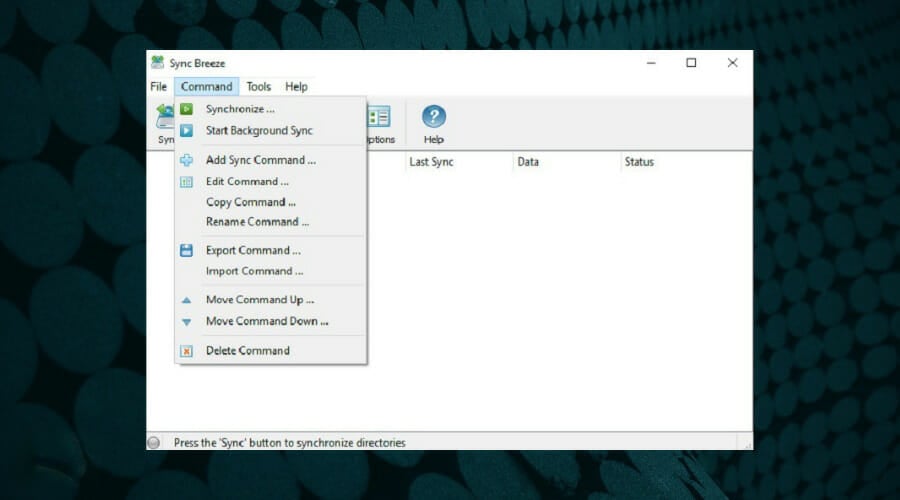Open the Tools menu

[x=258, y=87]
